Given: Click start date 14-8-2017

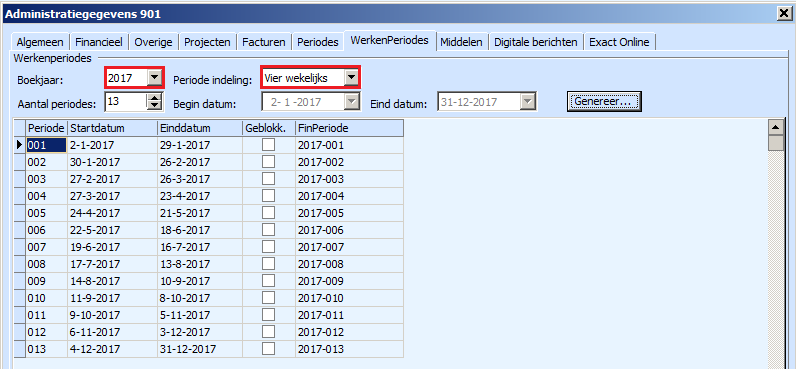Looking at the screenshot, I should (x=112, y=281).
